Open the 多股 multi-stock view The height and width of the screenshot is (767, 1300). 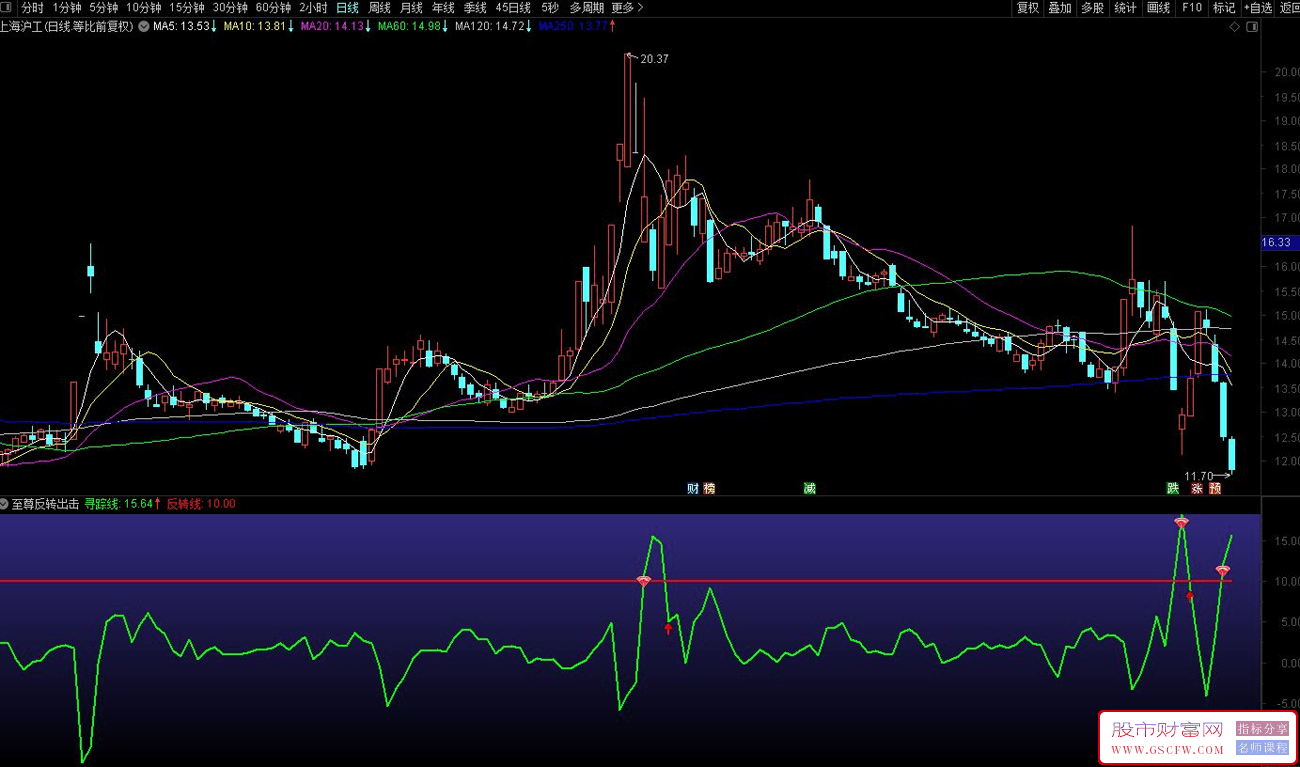tap(1093, 7)
